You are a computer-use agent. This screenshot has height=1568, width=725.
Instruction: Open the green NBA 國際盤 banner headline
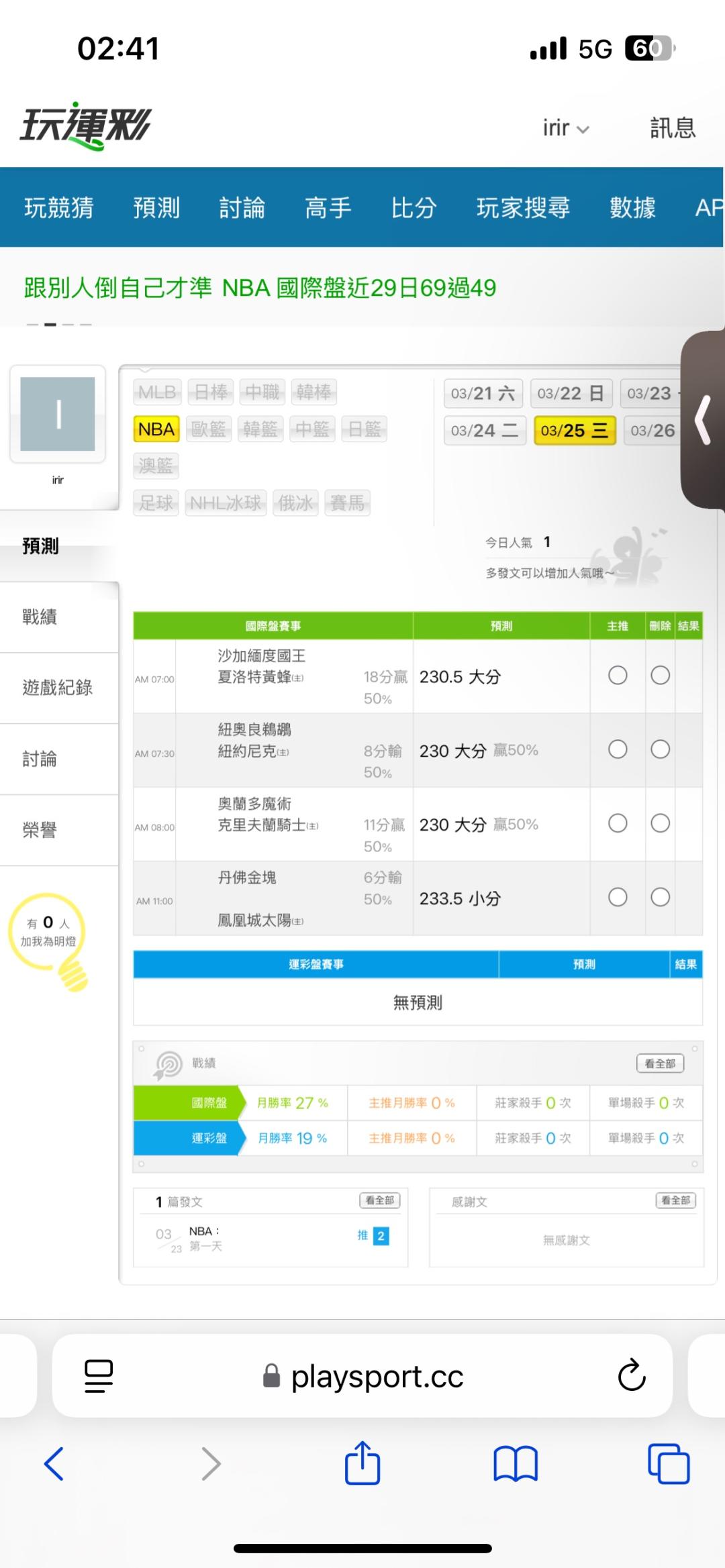tap(260, 288)
